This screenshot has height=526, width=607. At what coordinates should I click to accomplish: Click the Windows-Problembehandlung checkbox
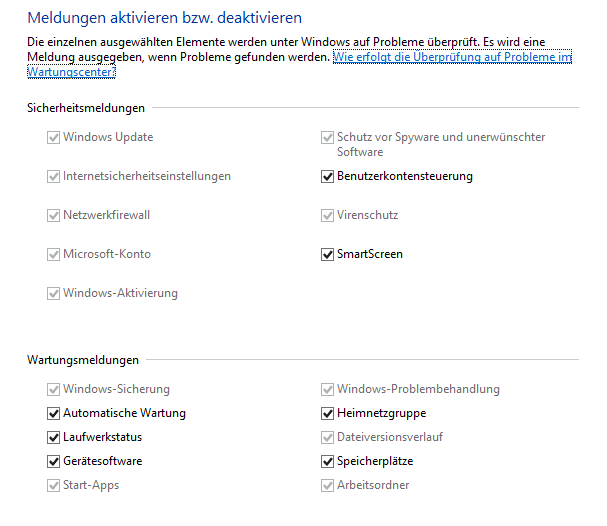(328, 389)
